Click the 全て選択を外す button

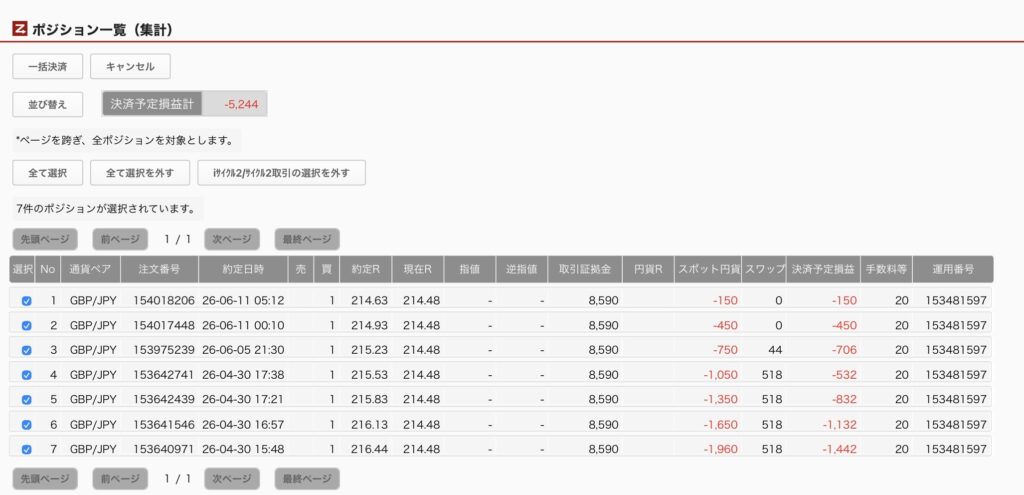140,173
